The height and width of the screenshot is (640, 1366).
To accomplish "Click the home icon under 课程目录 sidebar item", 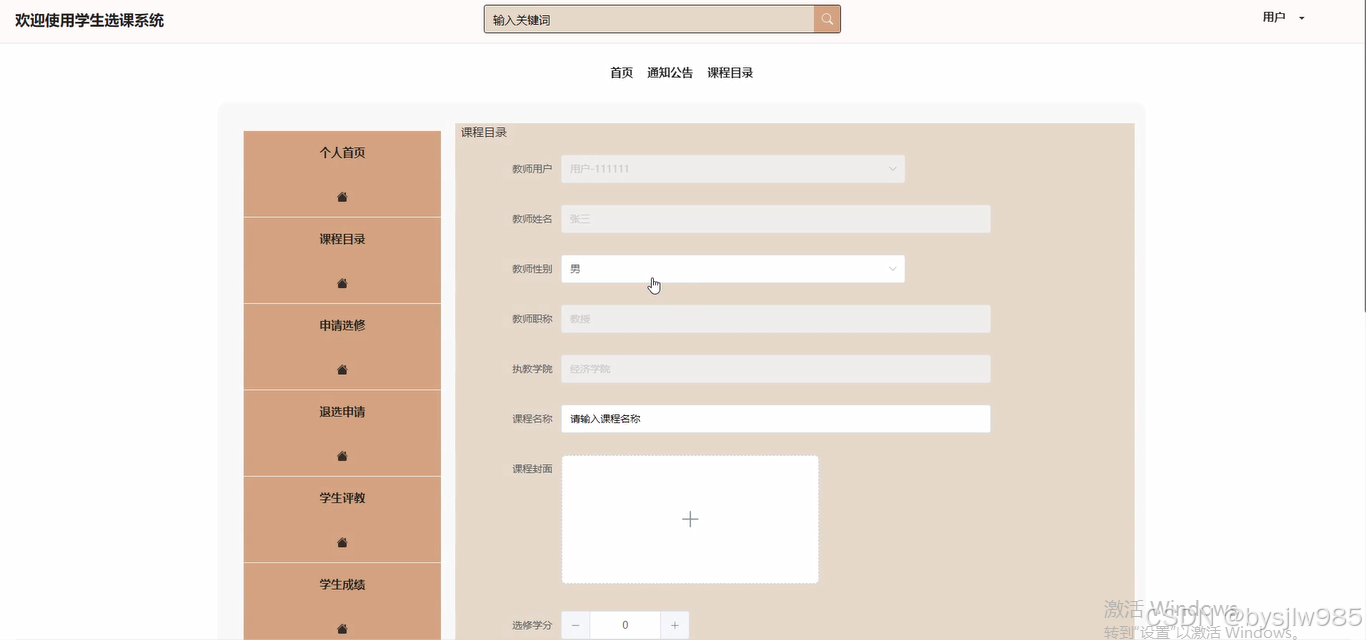I will (341, 283).
